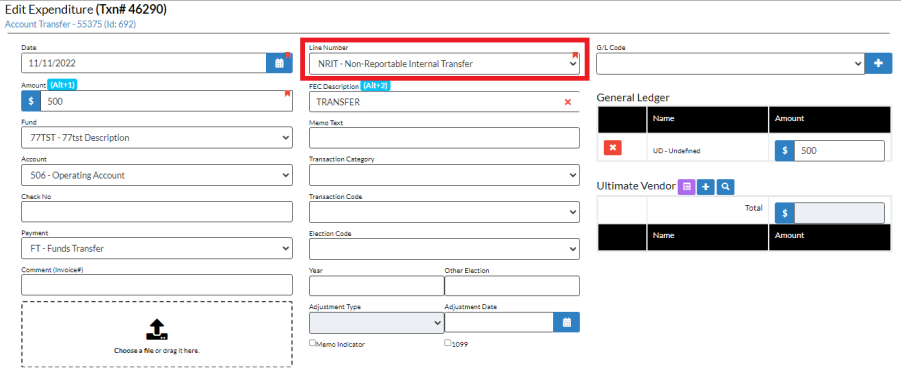Search Ultimate Vendor with magnifier icon
Image resolution: width=901 pixels, height=369 pixels.
(726, 186)
